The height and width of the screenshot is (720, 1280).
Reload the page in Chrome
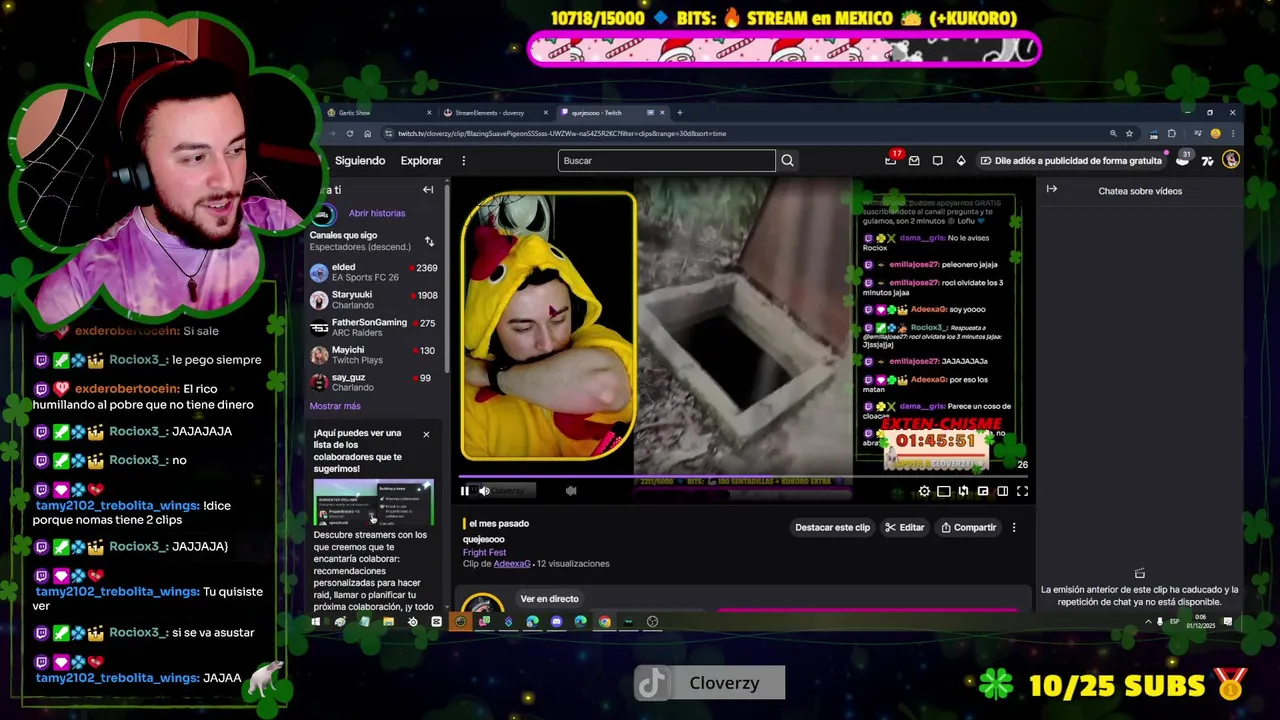(x=349, y=133)
